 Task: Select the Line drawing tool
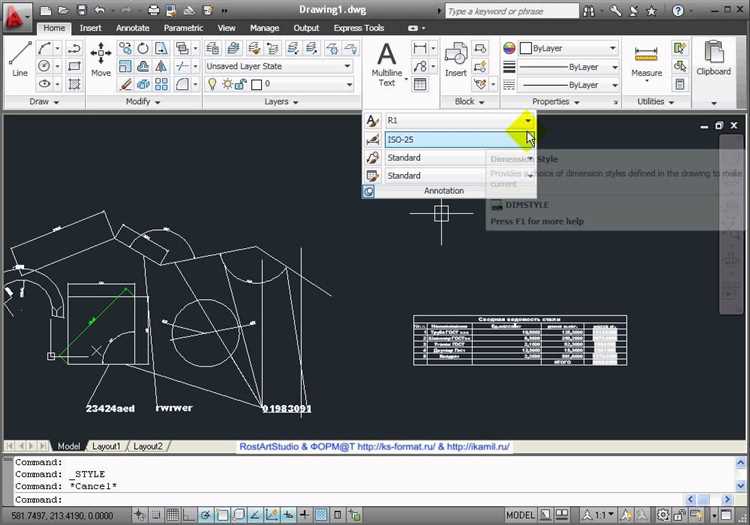pyautogui.click(x=20, y=59)
